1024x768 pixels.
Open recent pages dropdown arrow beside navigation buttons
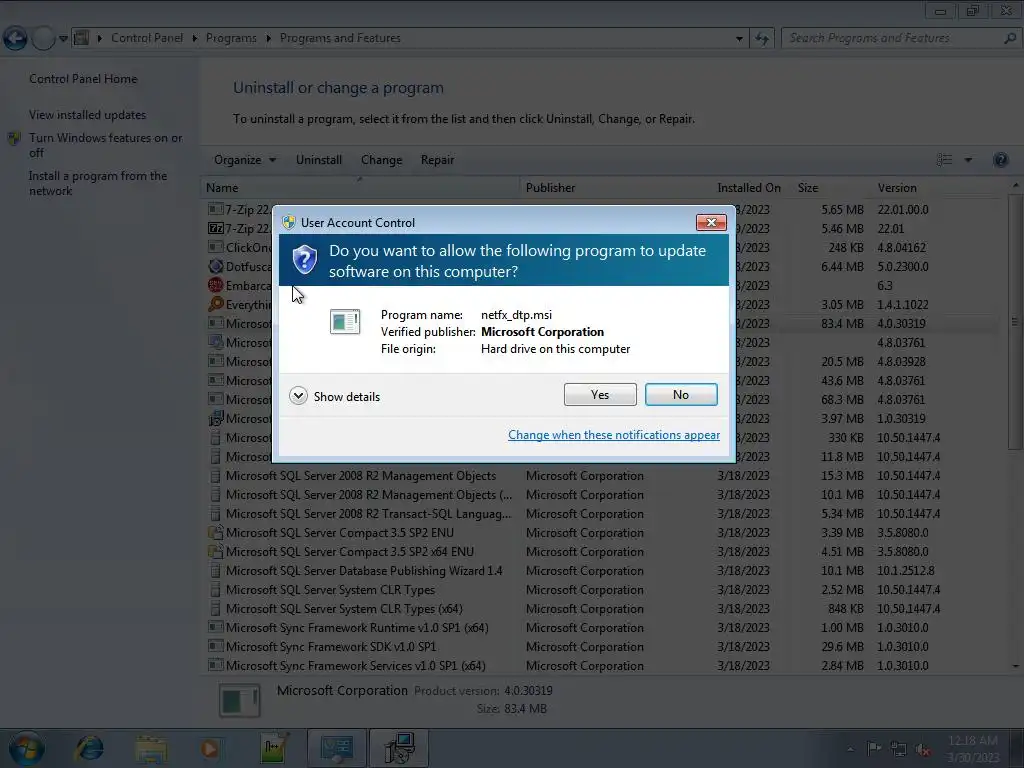coord(63,39)
